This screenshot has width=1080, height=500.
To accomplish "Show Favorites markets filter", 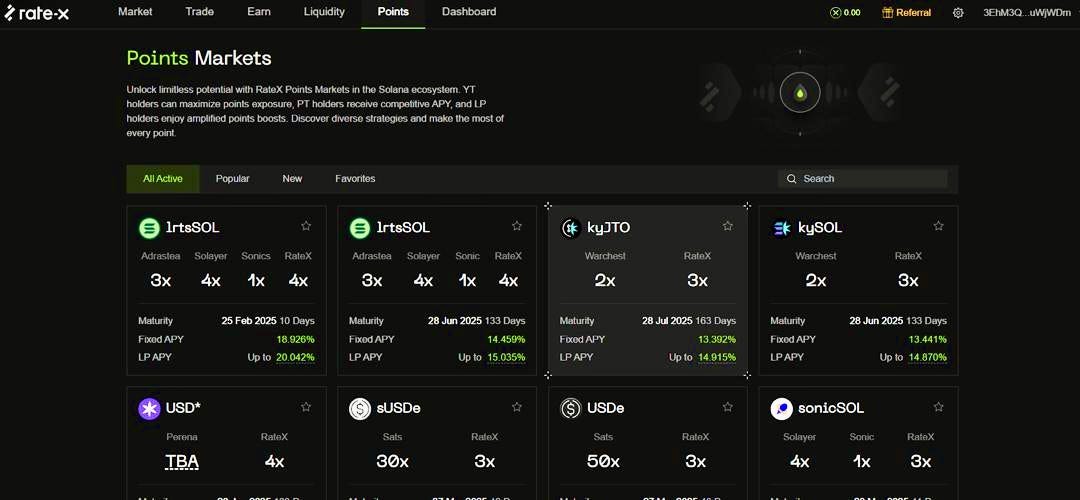I will (x=355, y=179).
